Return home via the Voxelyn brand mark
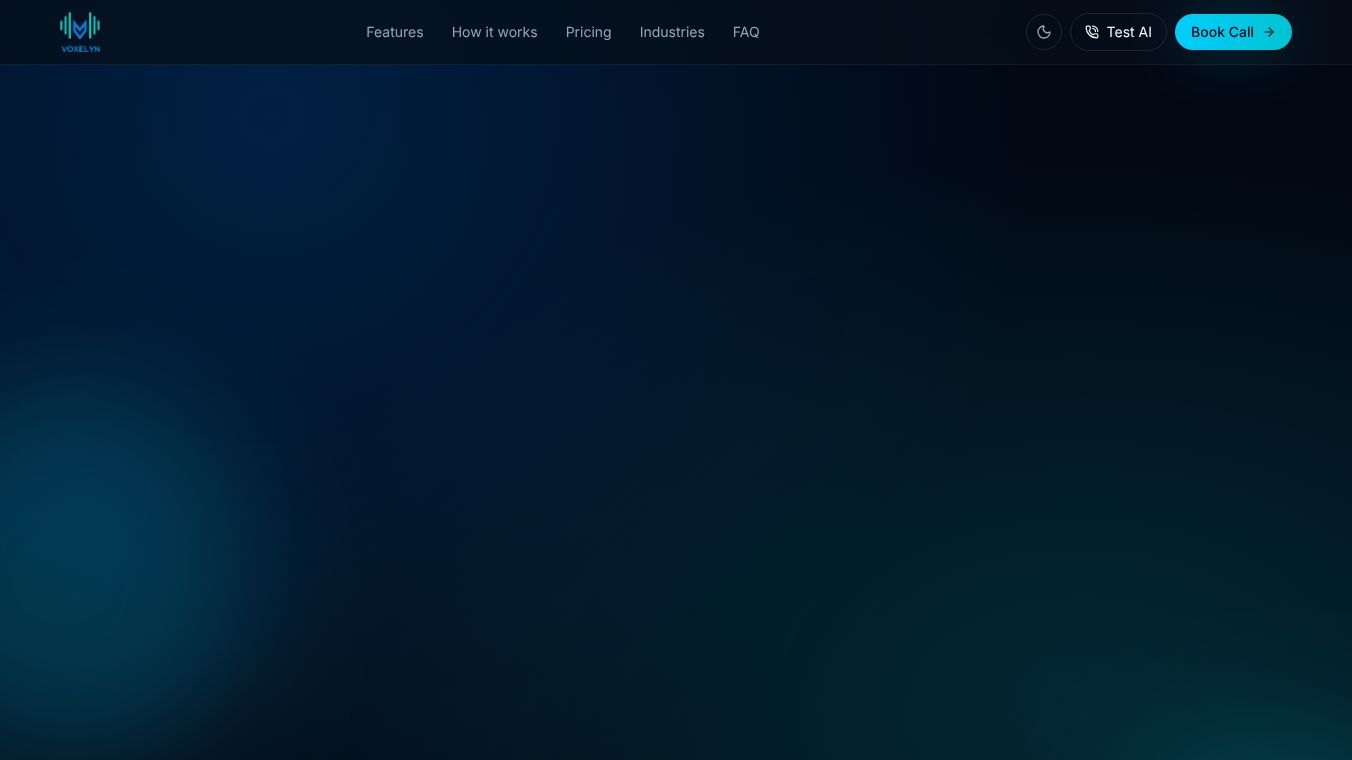 point(80,32)
